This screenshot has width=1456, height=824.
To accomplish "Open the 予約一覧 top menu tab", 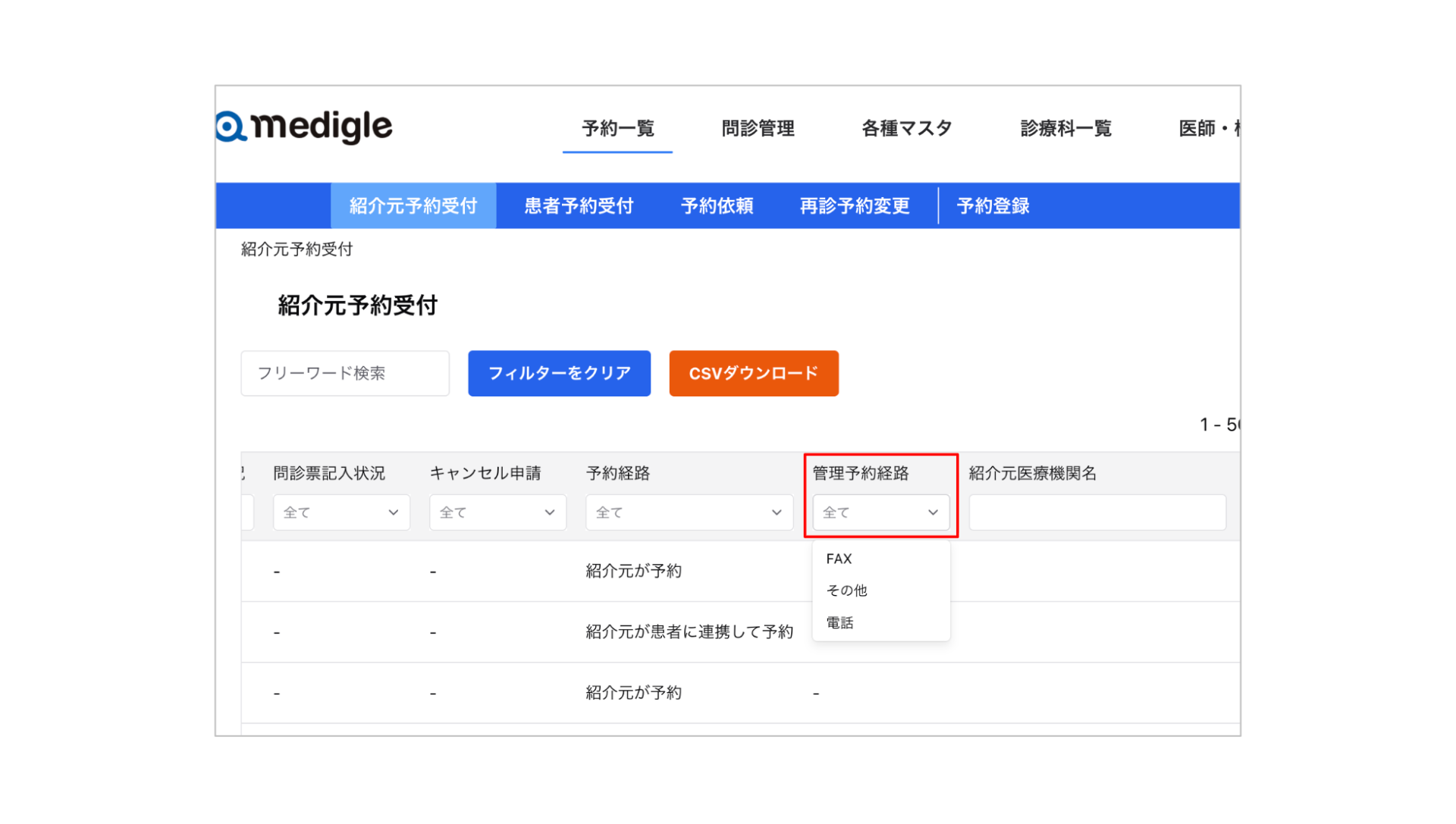I will coord(617,128).
